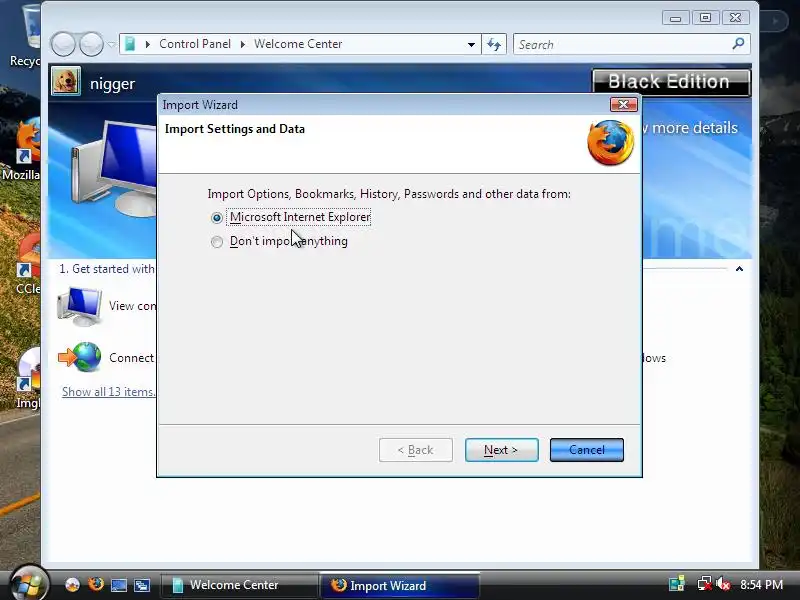Click Welcome Center breadcrumb in address bar
Screen dimensions: 800x600
[x=298, y=44]
